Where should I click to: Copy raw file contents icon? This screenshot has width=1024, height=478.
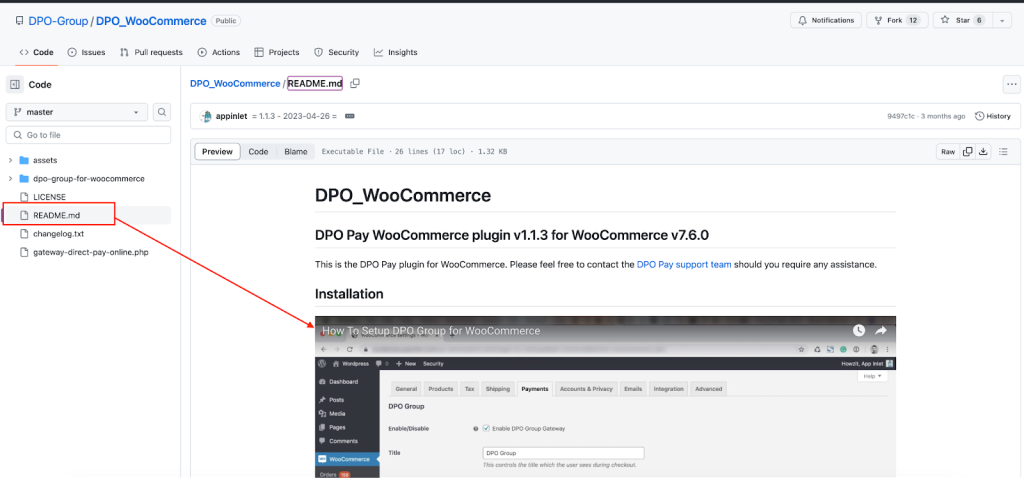[x=968, y=151]
